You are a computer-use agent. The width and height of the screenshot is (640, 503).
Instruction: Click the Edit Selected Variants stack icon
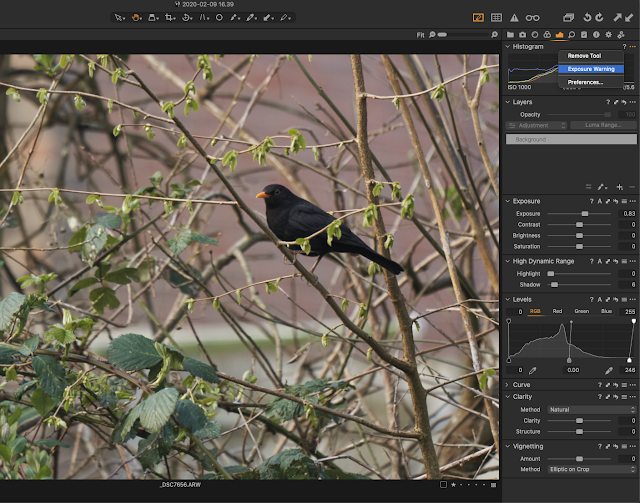(x=568, y=18)
